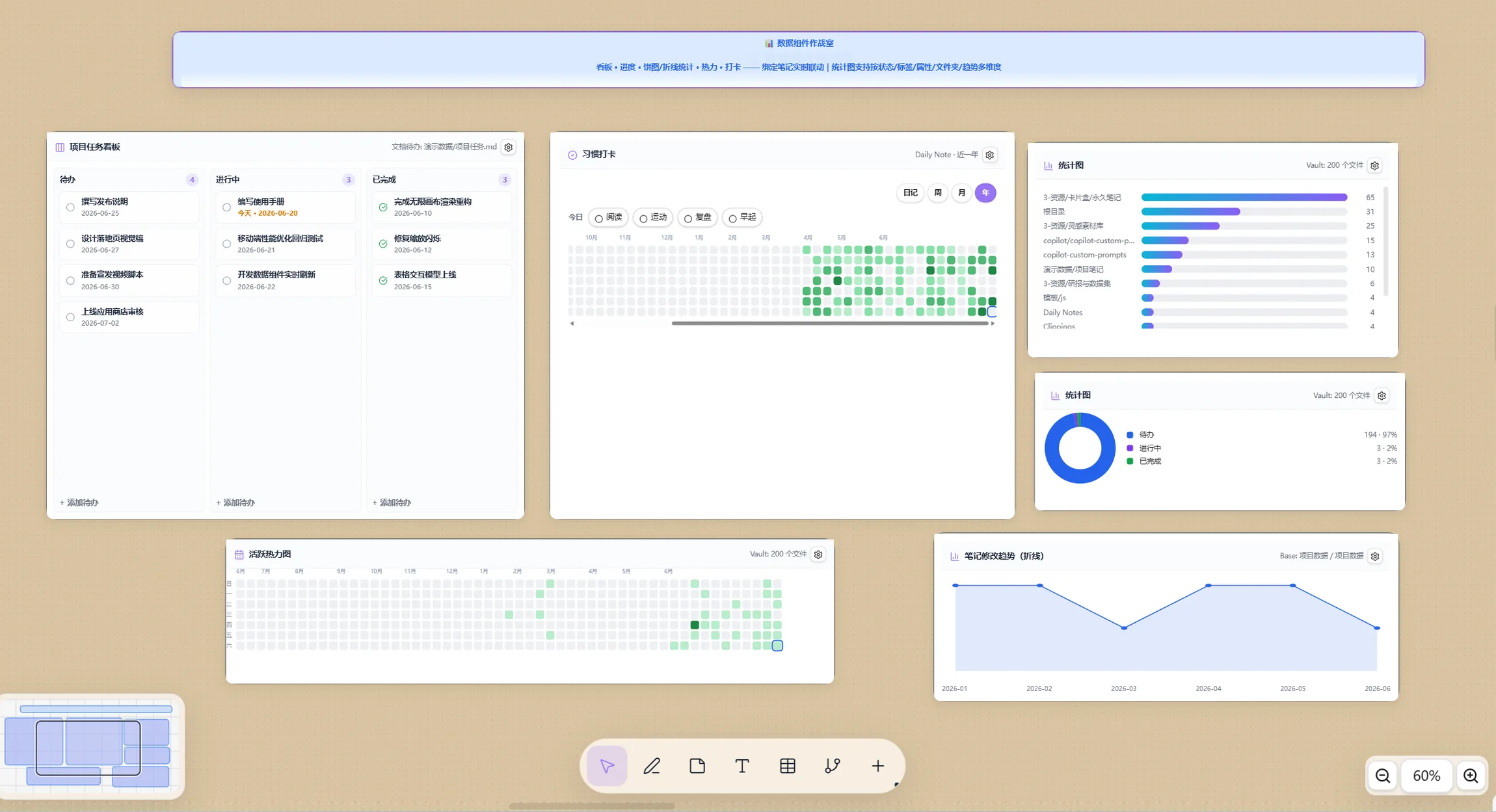Click 添加待办 under 进行中 column
This screenshot has height=812, width=1496.
tap(235, 503)
